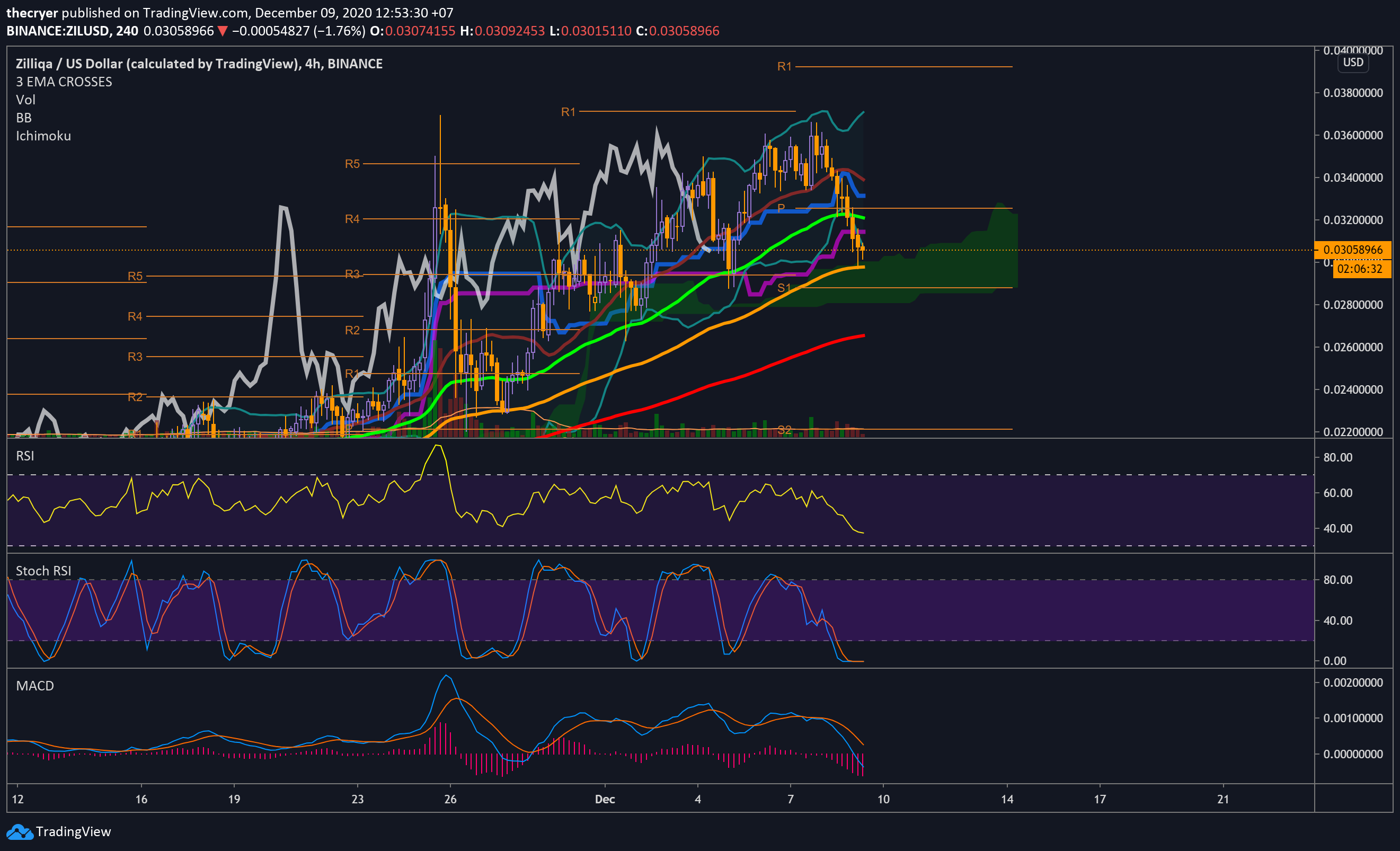Click the S1 pivot support label
Screen dimensions: 1400x851
(x=784, y=287)
